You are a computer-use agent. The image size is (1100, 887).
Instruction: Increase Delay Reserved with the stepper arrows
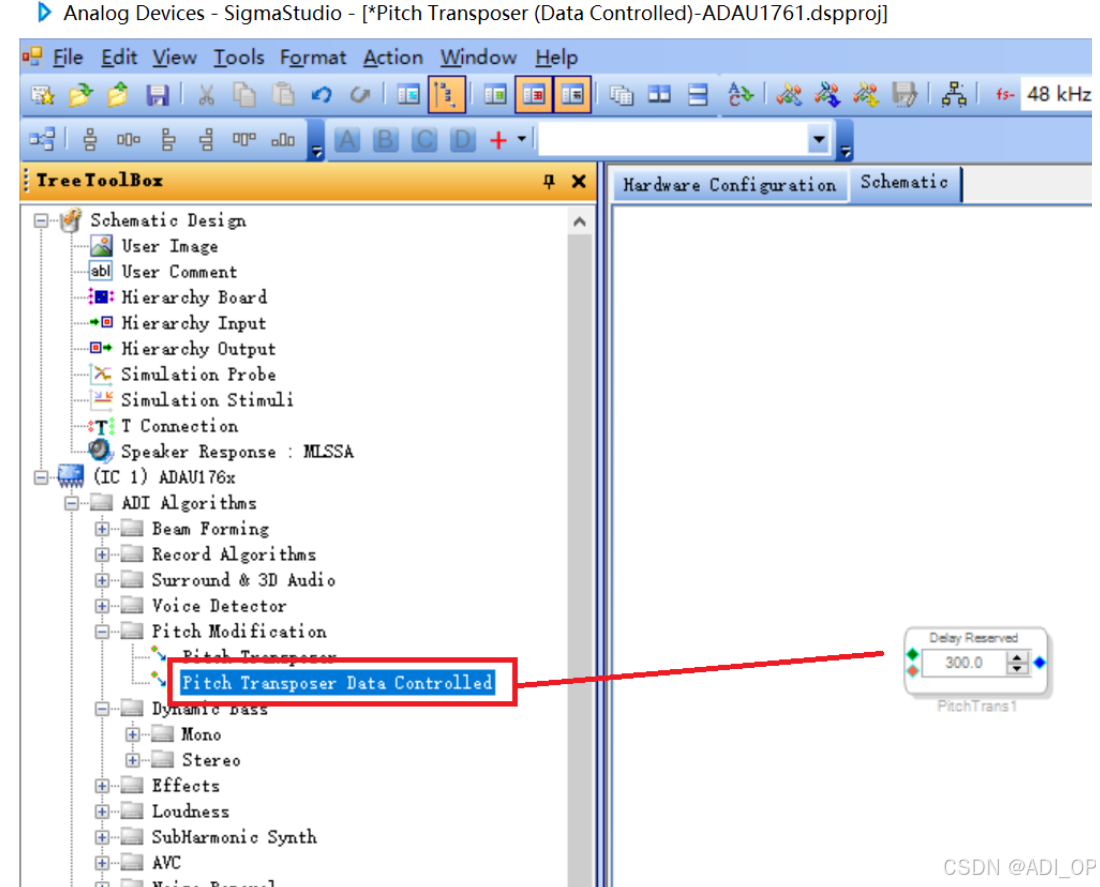pyautogui.click(x=1017, y=657)
